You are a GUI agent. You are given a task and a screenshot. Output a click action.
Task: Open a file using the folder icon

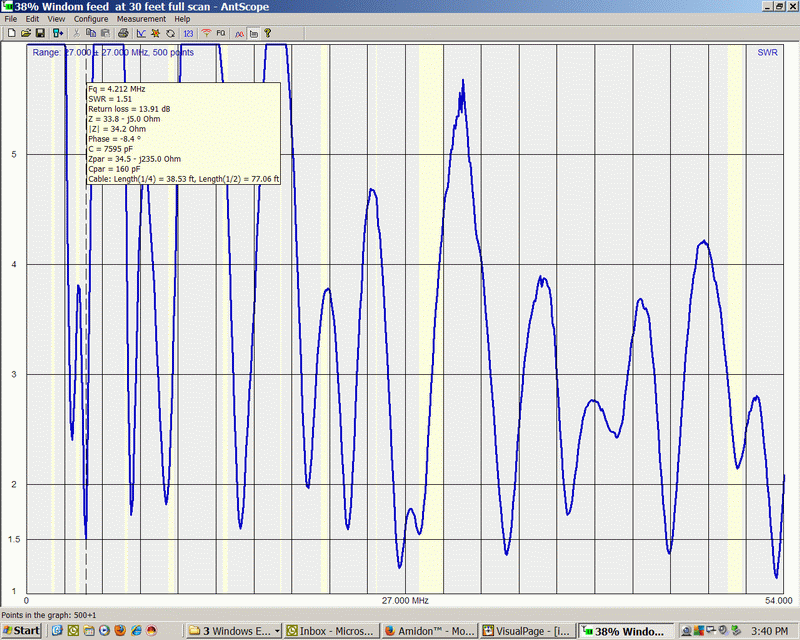point(26,33)
